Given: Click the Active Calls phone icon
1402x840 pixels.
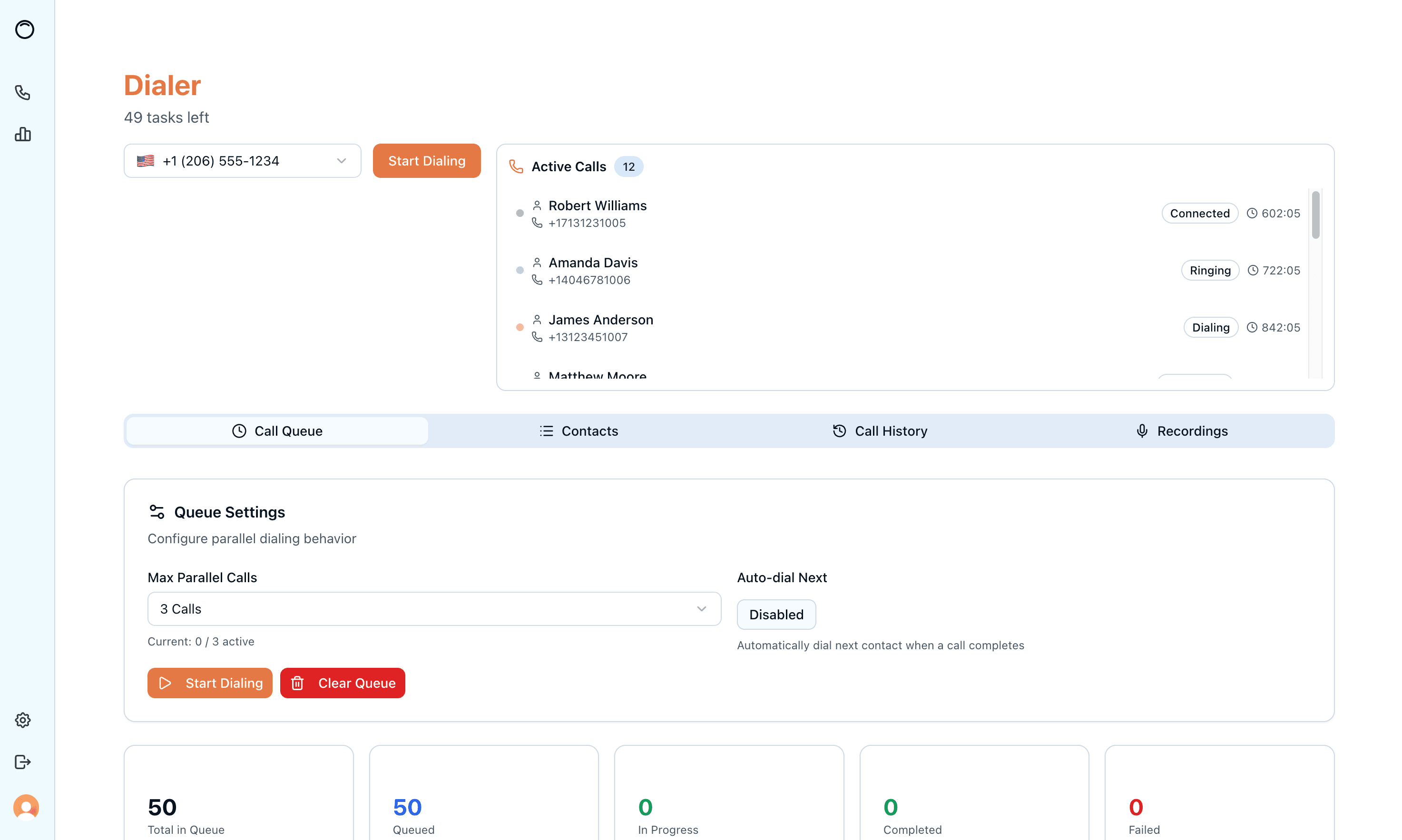Looking at the screenshot, I should (x=516, y=166).
